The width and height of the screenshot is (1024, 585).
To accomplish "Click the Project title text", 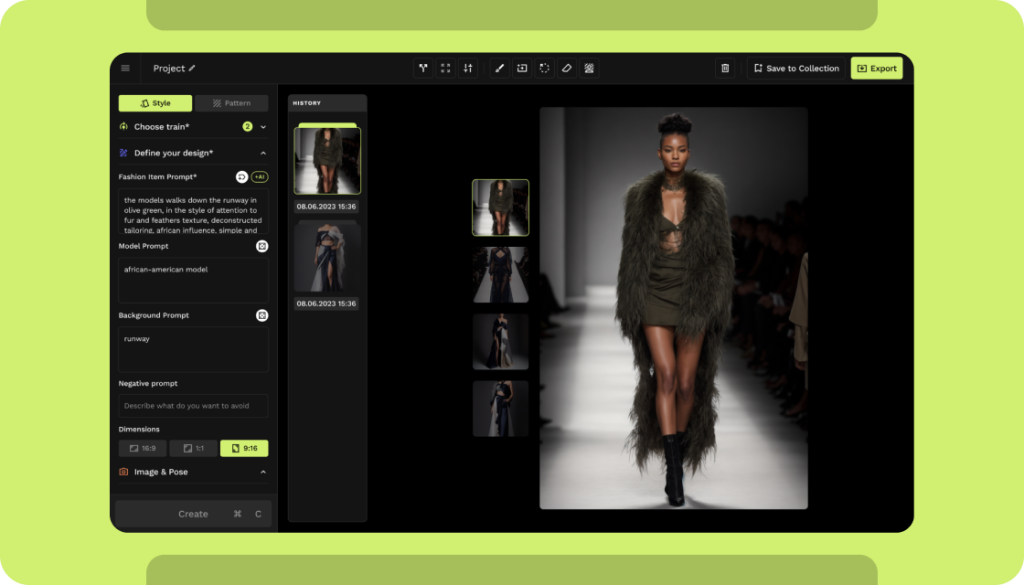I will point(169,68).
